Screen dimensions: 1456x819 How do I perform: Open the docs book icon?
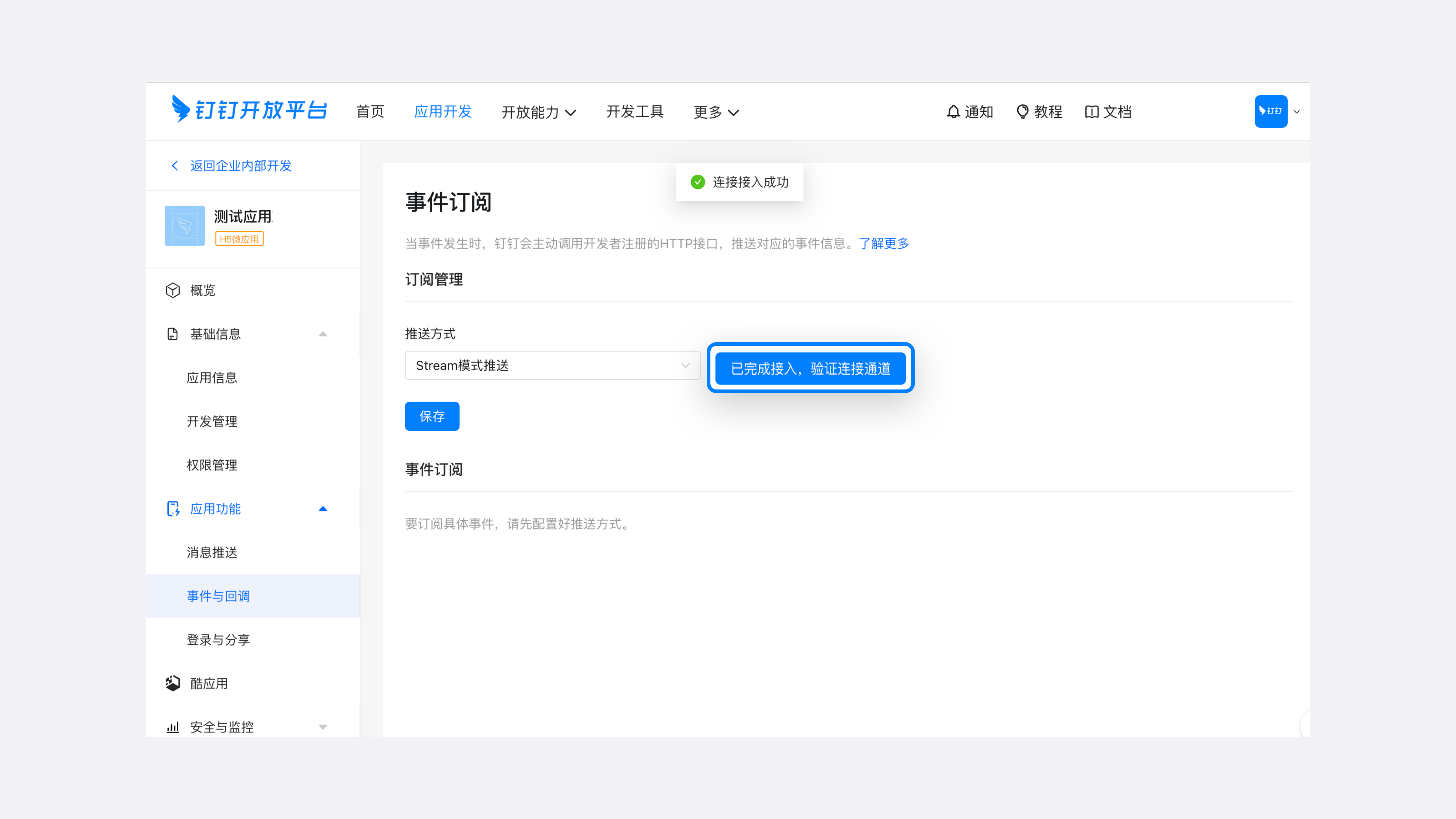click(1091, 112)
